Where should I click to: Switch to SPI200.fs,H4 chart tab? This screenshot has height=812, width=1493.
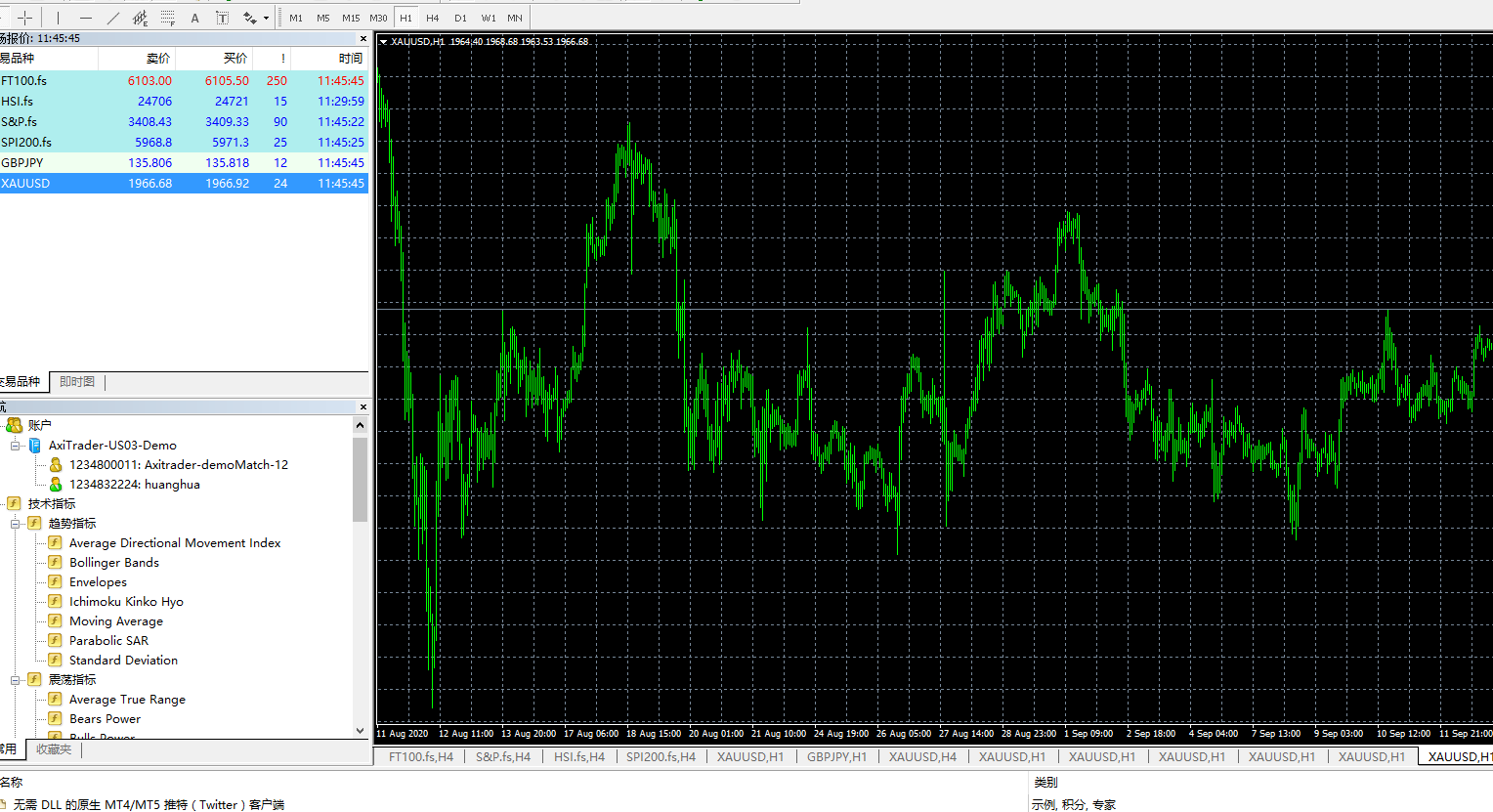tap(661, 757)
